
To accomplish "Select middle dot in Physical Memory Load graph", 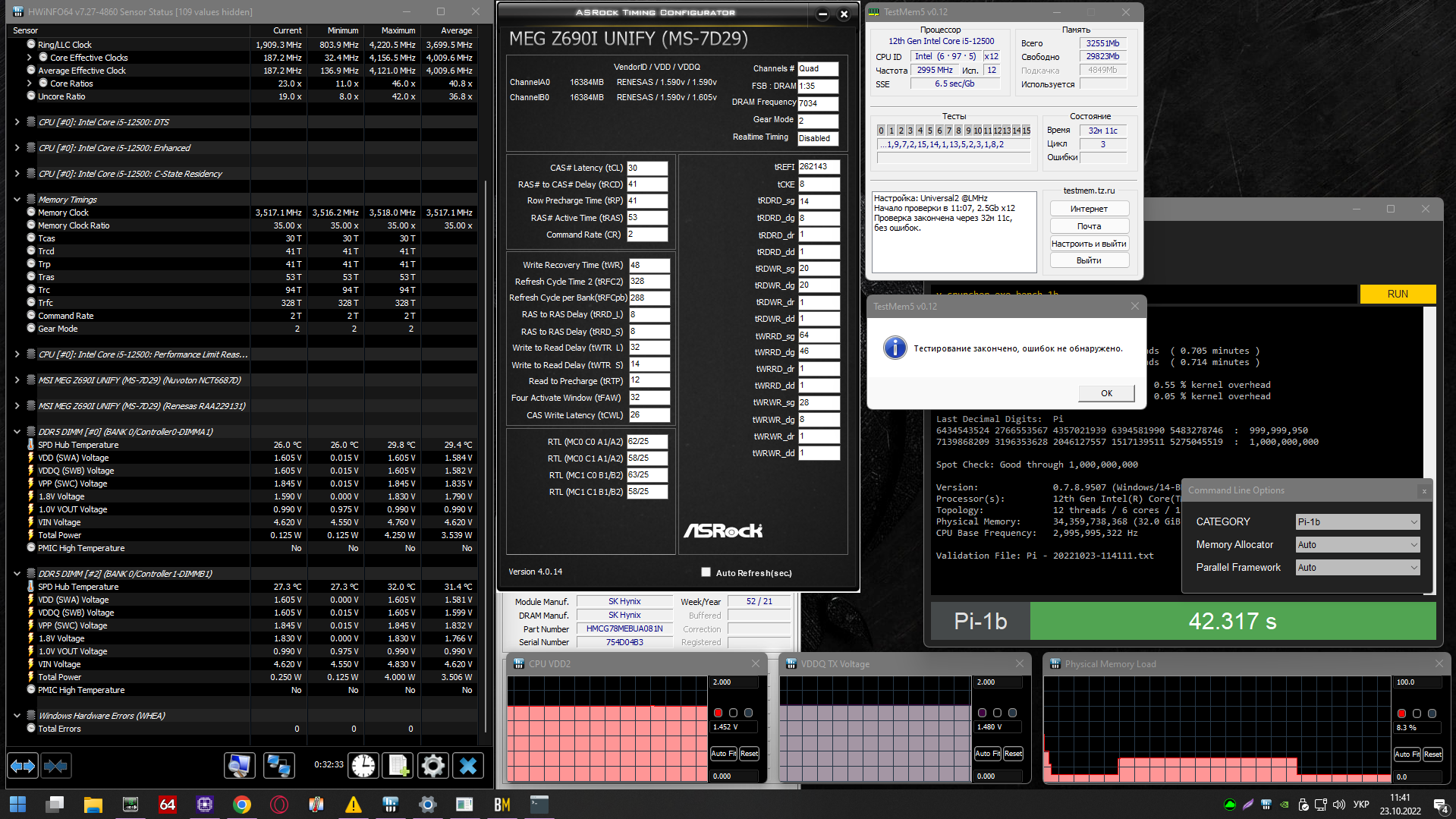I will (x=1417, y=713).
